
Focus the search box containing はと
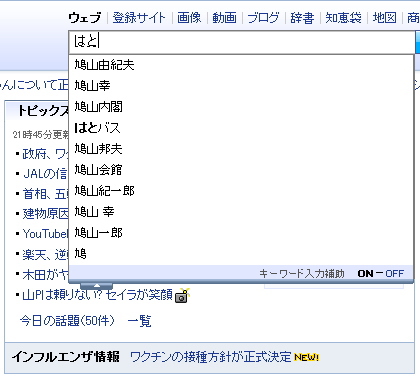242,42
